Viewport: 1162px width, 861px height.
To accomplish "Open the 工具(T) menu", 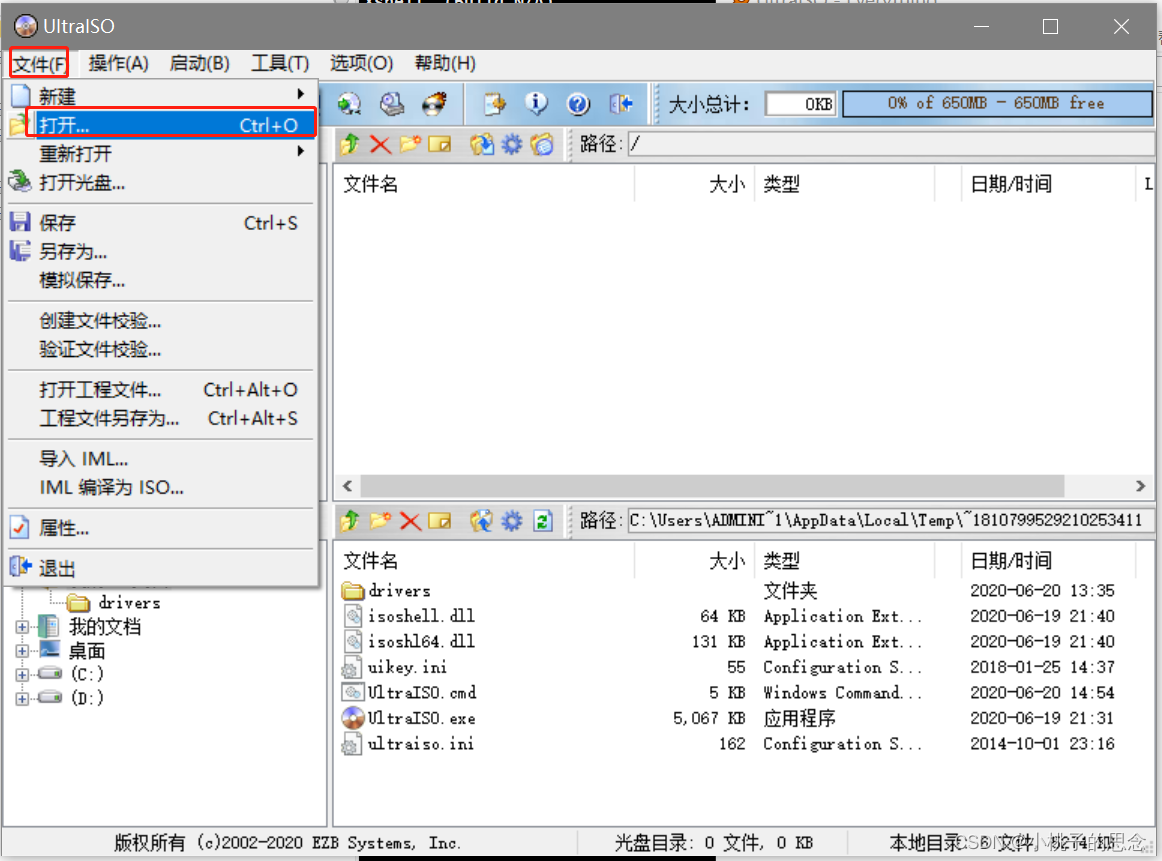I will coord(278,63).
